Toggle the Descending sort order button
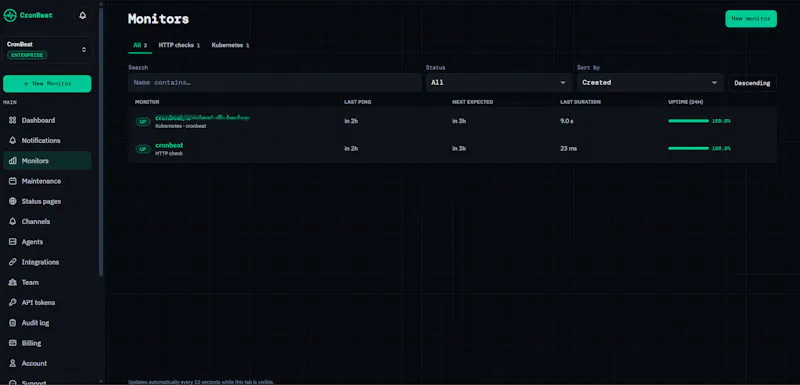Viewport: 800px width, 385px height. [x=753, y=83]
